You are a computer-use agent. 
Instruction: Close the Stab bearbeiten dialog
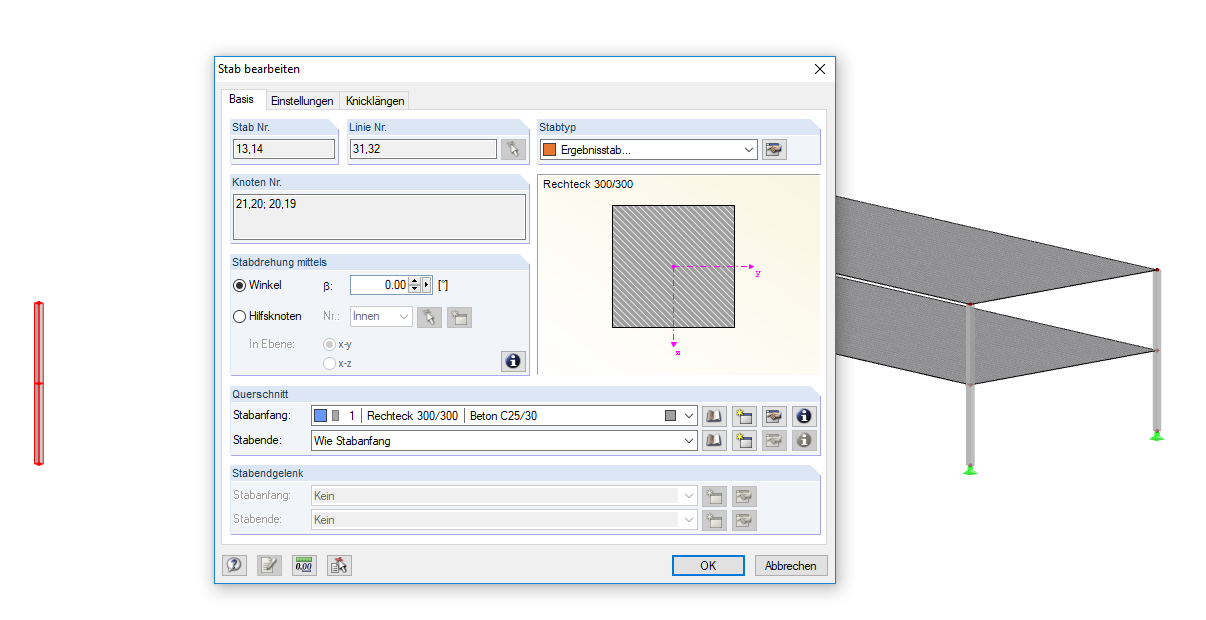click(x=820, y=69)
